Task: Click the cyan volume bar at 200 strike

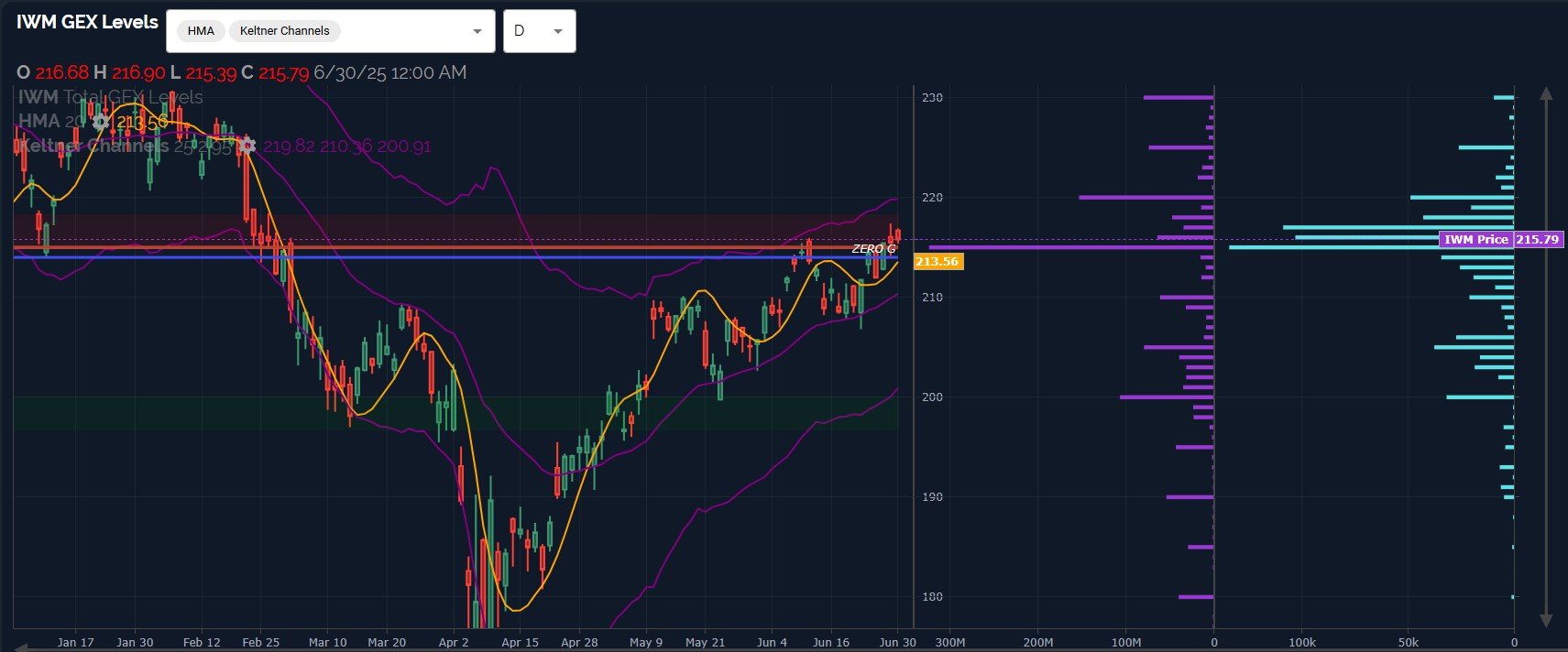Action: (1480, 397)
